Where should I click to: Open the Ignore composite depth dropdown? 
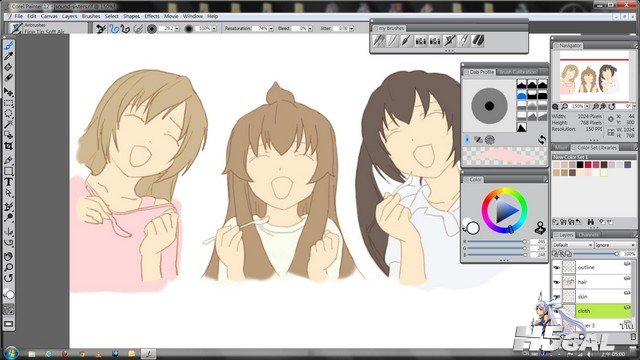point(615,245)
